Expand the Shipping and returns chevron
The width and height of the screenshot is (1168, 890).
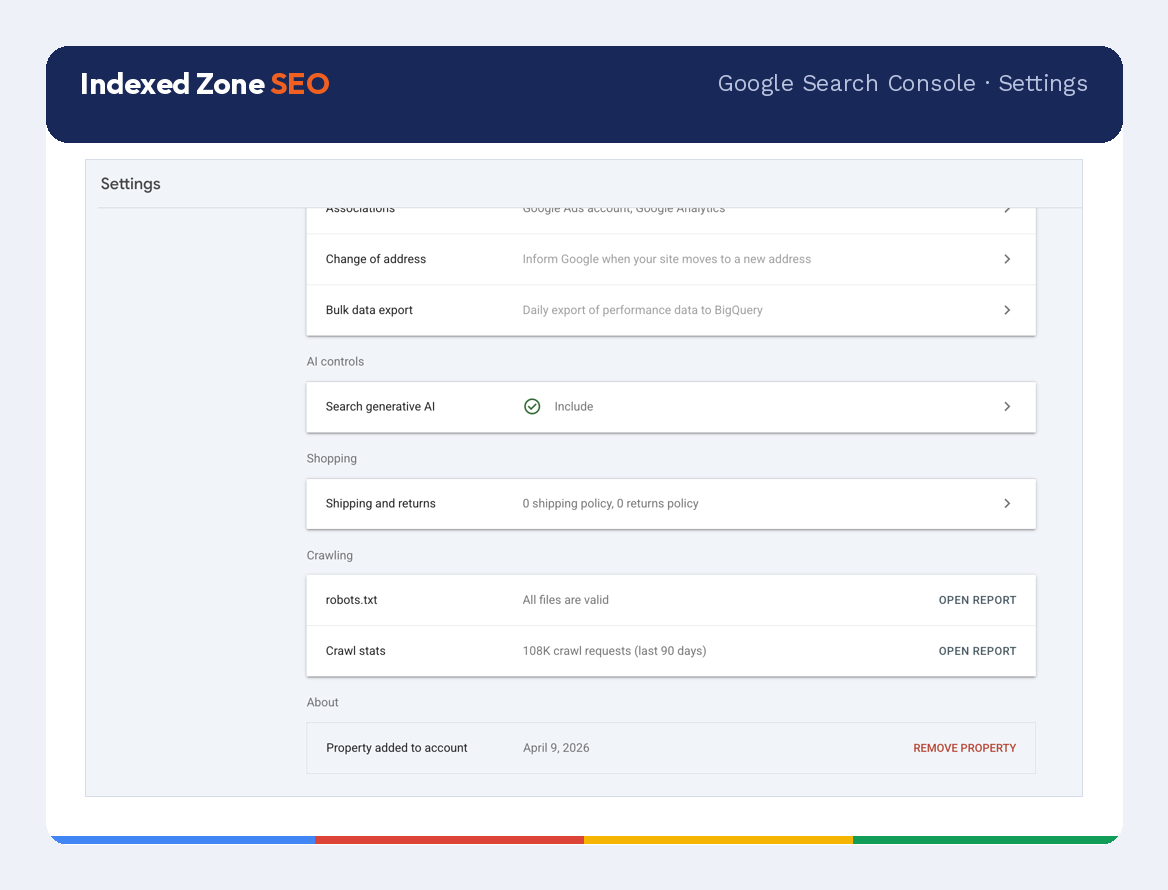point(1006,503)
